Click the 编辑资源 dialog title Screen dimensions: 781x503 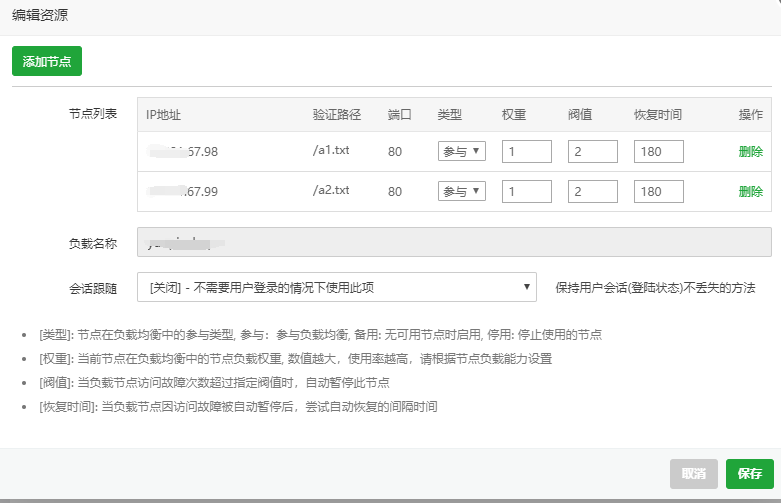[x=40, y=15]
